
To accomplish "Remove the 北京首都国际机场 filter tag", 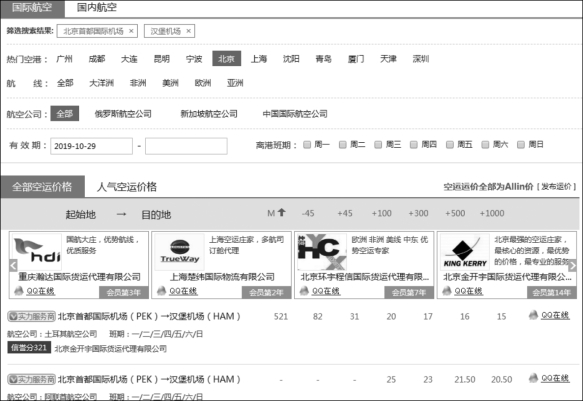I will point(131,31).
